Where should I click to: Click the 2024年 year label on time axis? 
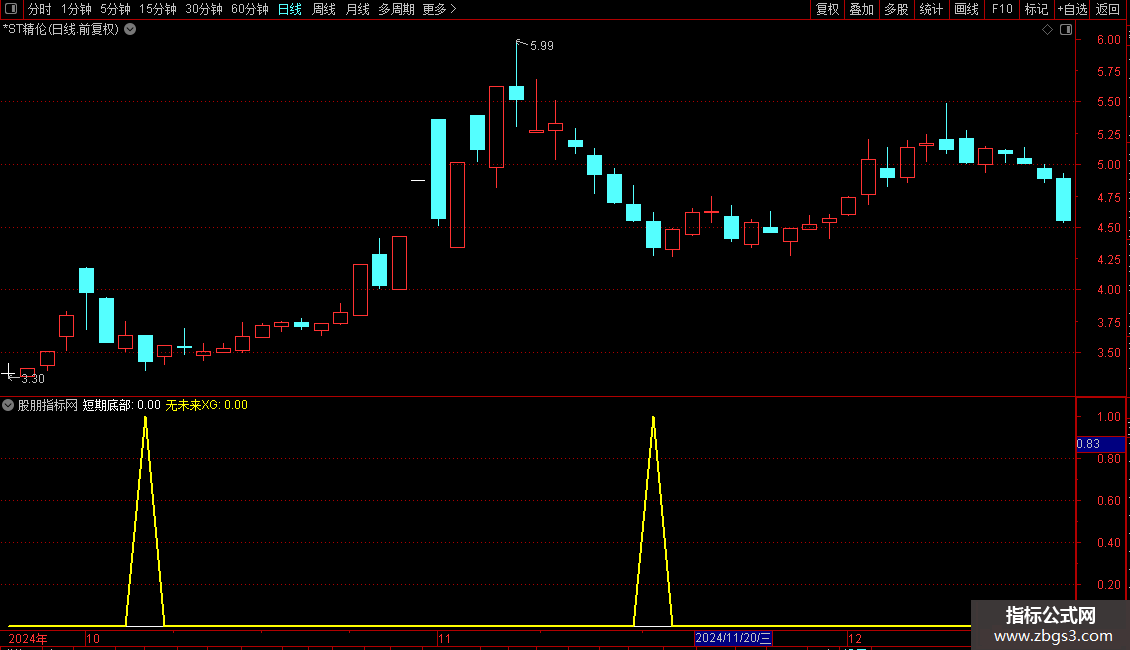click(27, 638)
